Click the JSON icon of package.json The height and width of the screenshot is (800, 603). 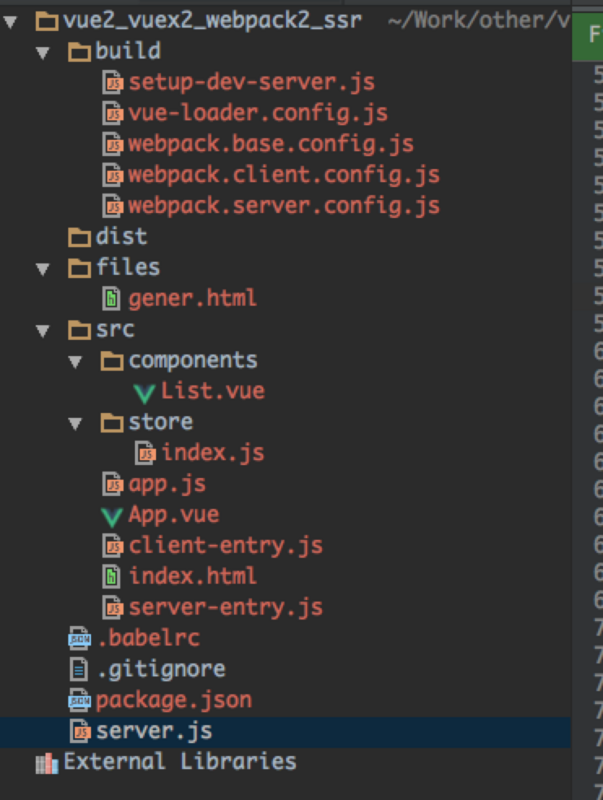80,701
